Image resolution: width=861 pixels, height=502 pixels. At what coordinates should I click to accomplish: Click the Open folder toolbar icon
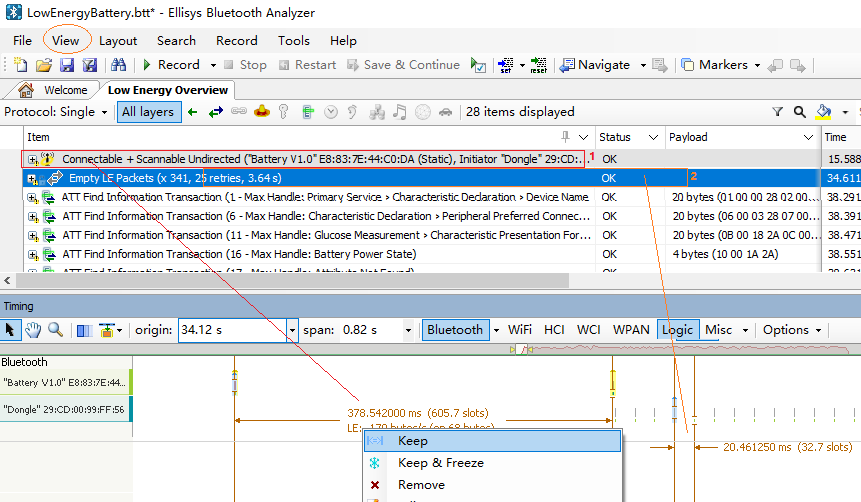coord(43,65)
